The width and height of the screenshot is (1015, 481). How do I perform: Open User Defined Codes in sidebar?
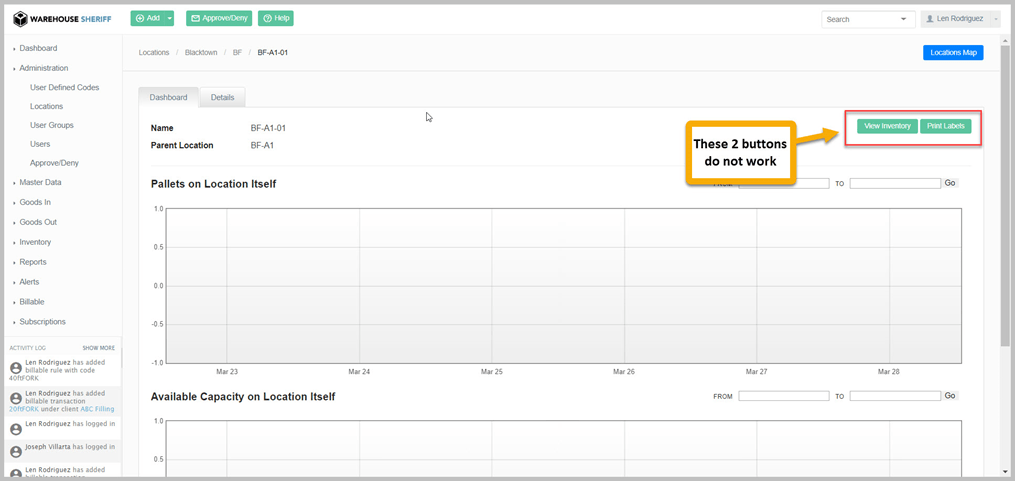[64, 87]
